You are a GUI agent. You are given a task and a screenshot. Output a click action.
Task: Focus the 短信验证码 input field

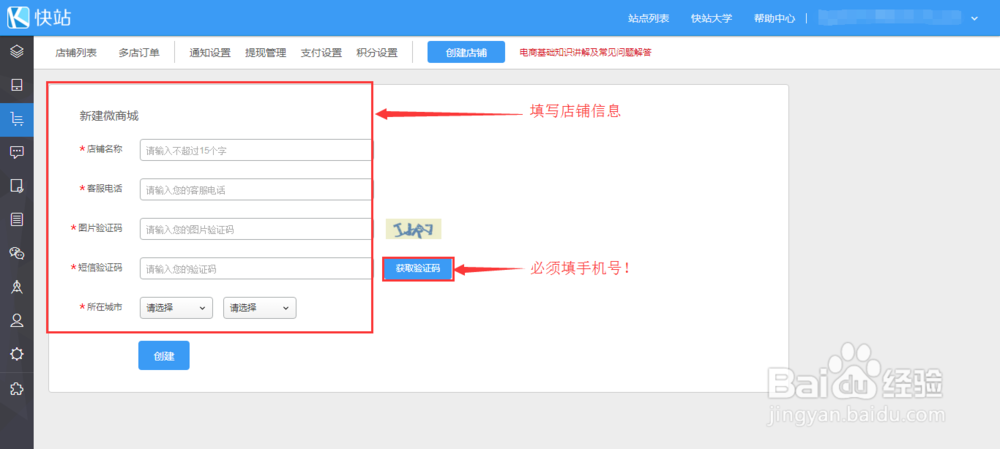click(x=256, y=269)
